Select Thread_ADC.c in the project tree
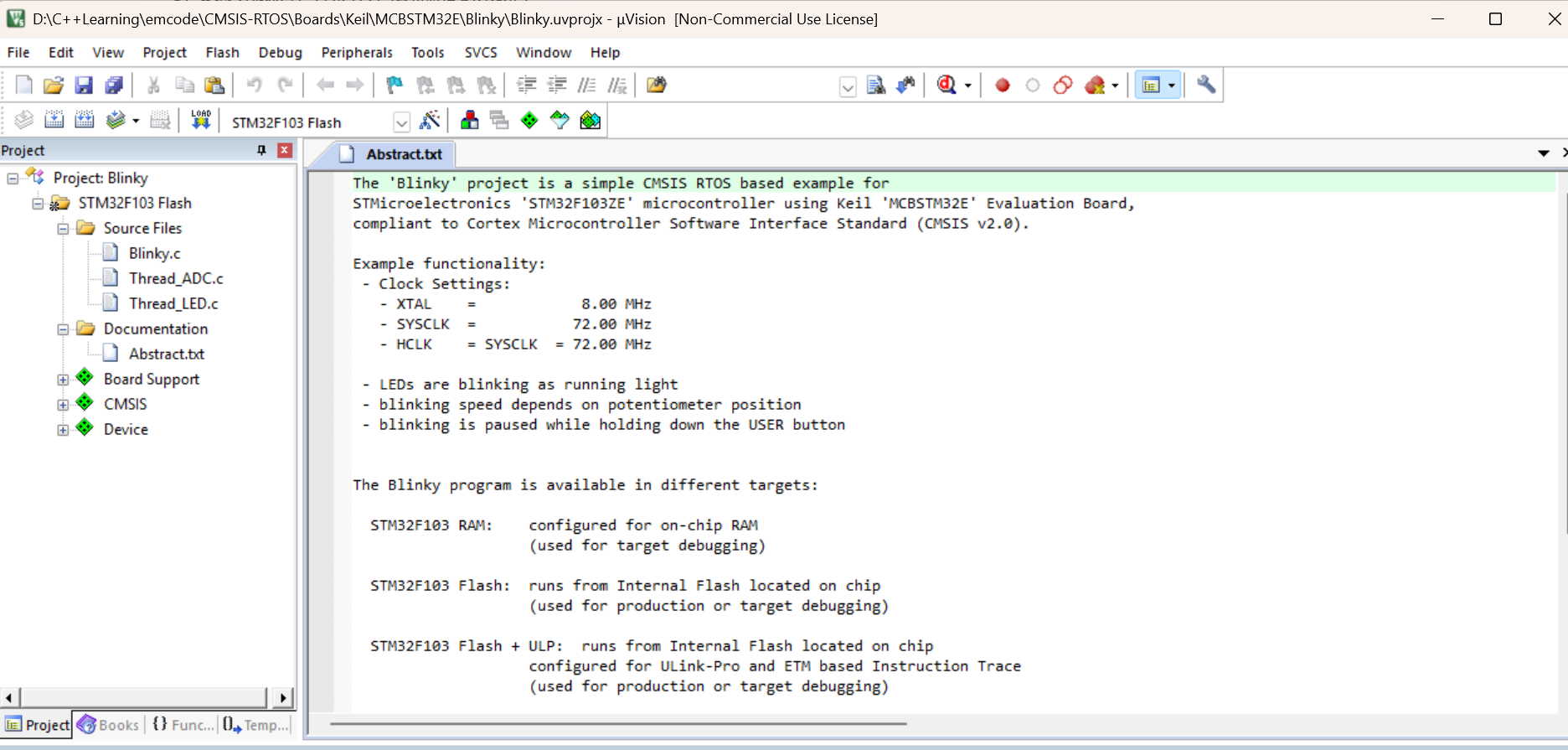Viewport: 1568px width, 750px height. (x=176, y=278)
